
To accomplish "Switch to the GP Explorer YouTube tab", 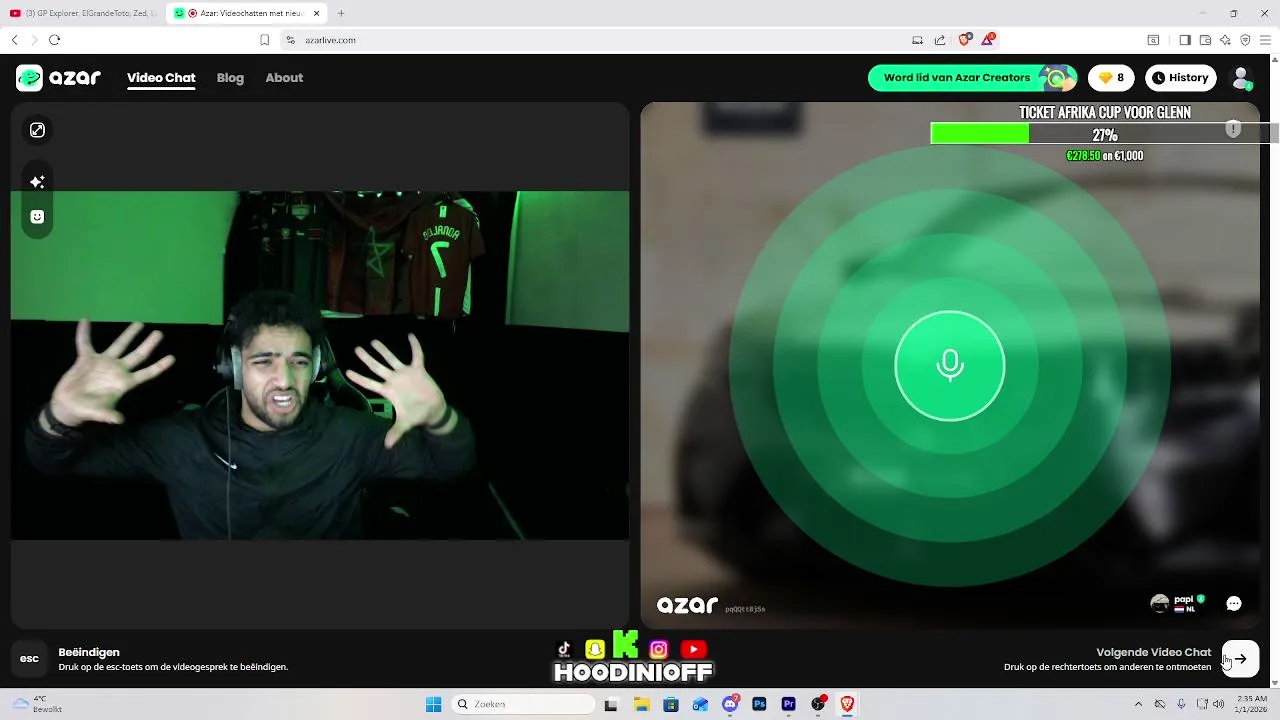I will [82, 13].
